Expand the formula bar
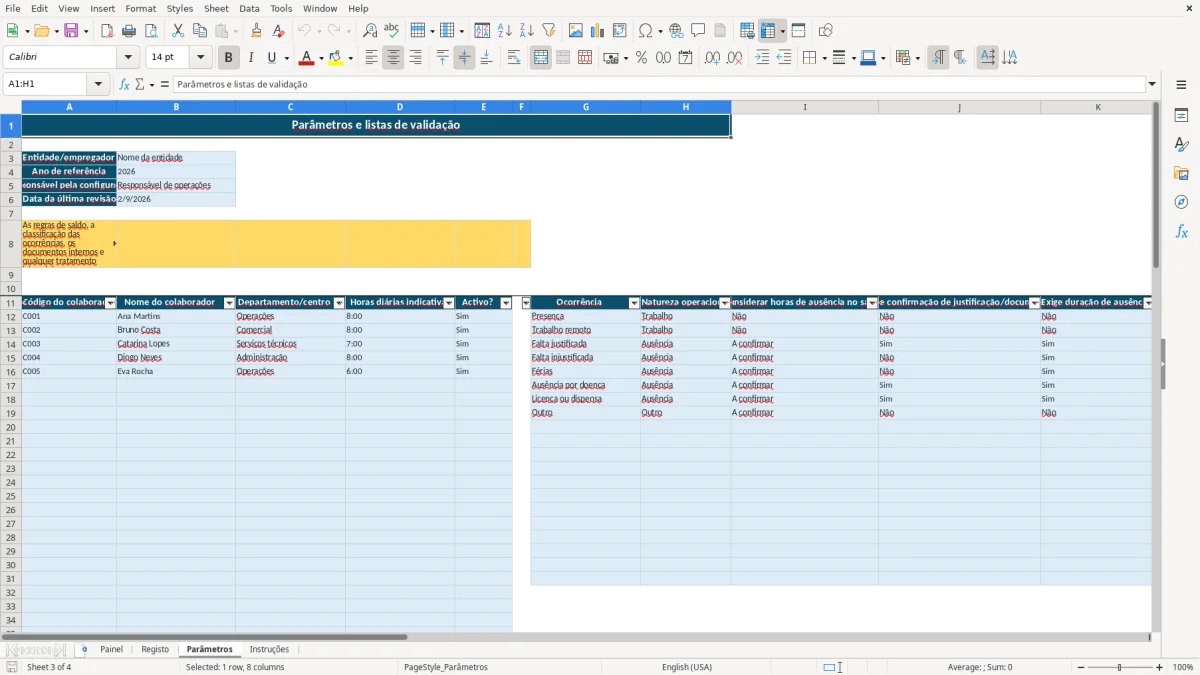This screenshot has width=1200, height=675. 1152,84
